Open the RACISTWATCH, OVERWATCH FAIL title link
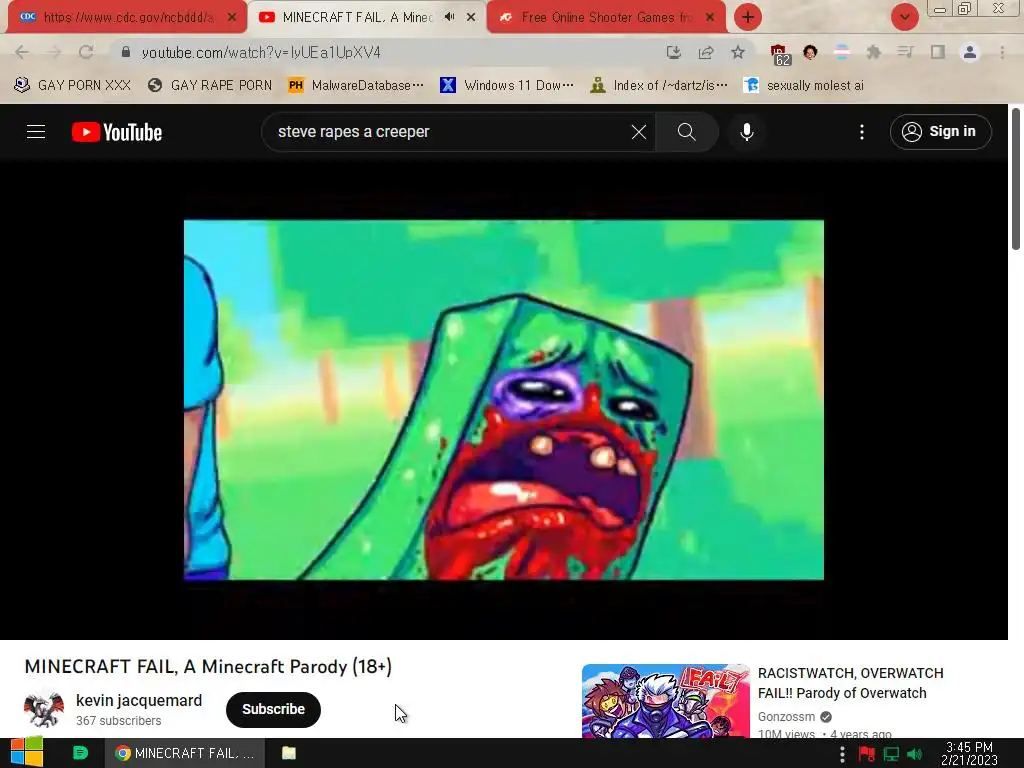Screen dimensions: 1024x768 pyautogui.click(x=850, y=683)
